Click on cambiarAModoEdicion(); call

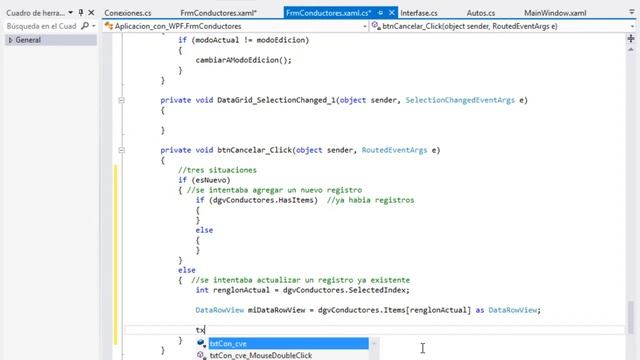click(x=244, y=60)
